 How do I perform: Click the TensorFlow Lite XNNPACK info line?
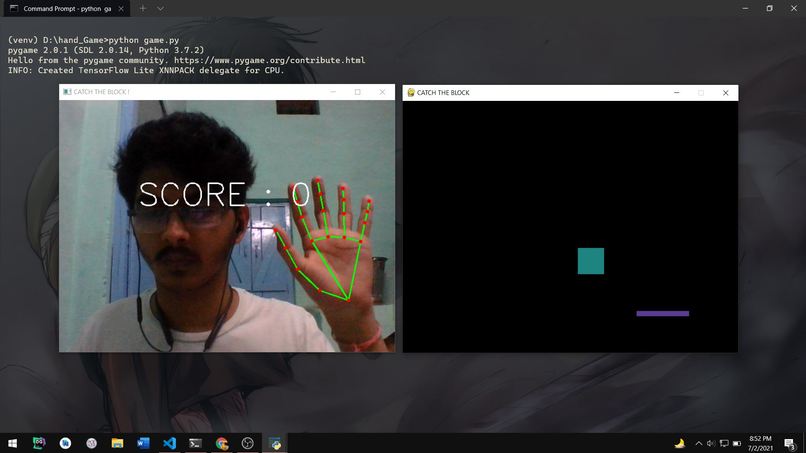[x=146, y=70]
